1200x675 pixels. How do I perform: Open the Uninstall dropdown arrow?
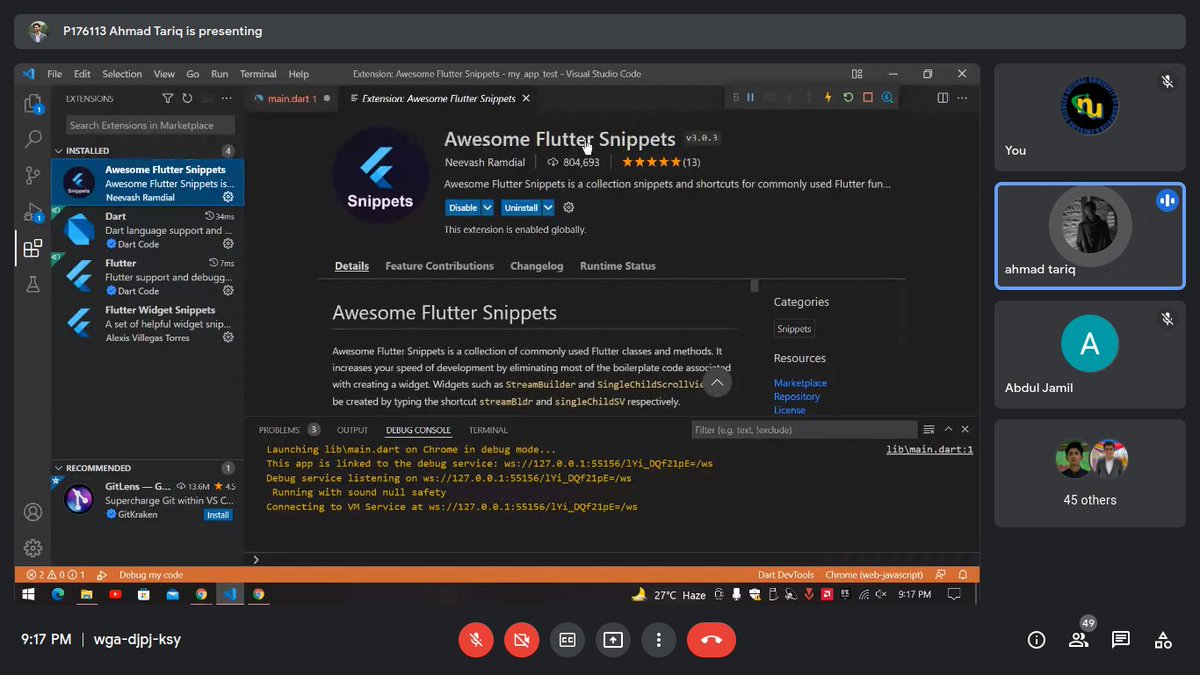click(548, 207)
